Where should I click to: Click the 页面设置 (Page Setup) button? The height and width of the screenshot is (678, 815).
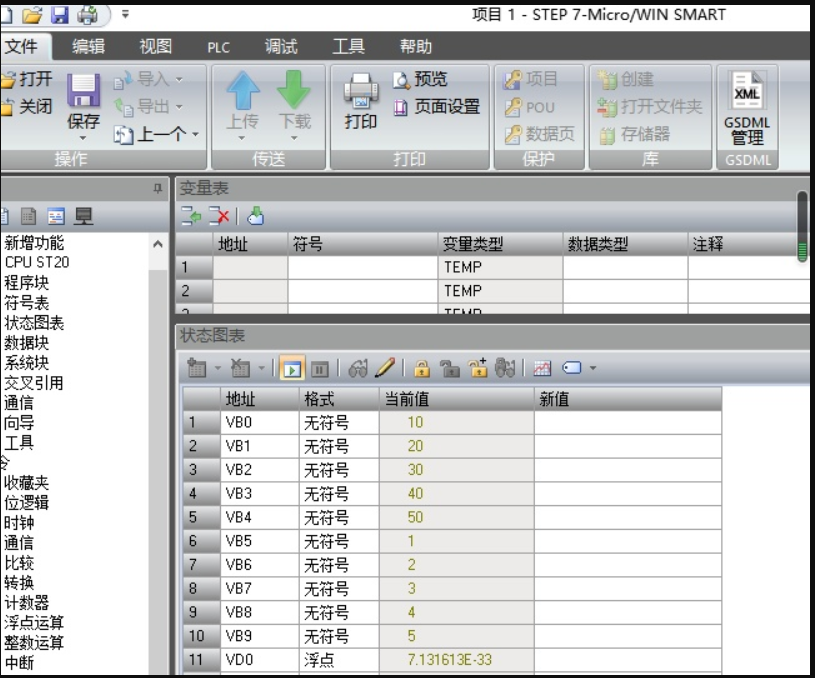coord(437,107)
